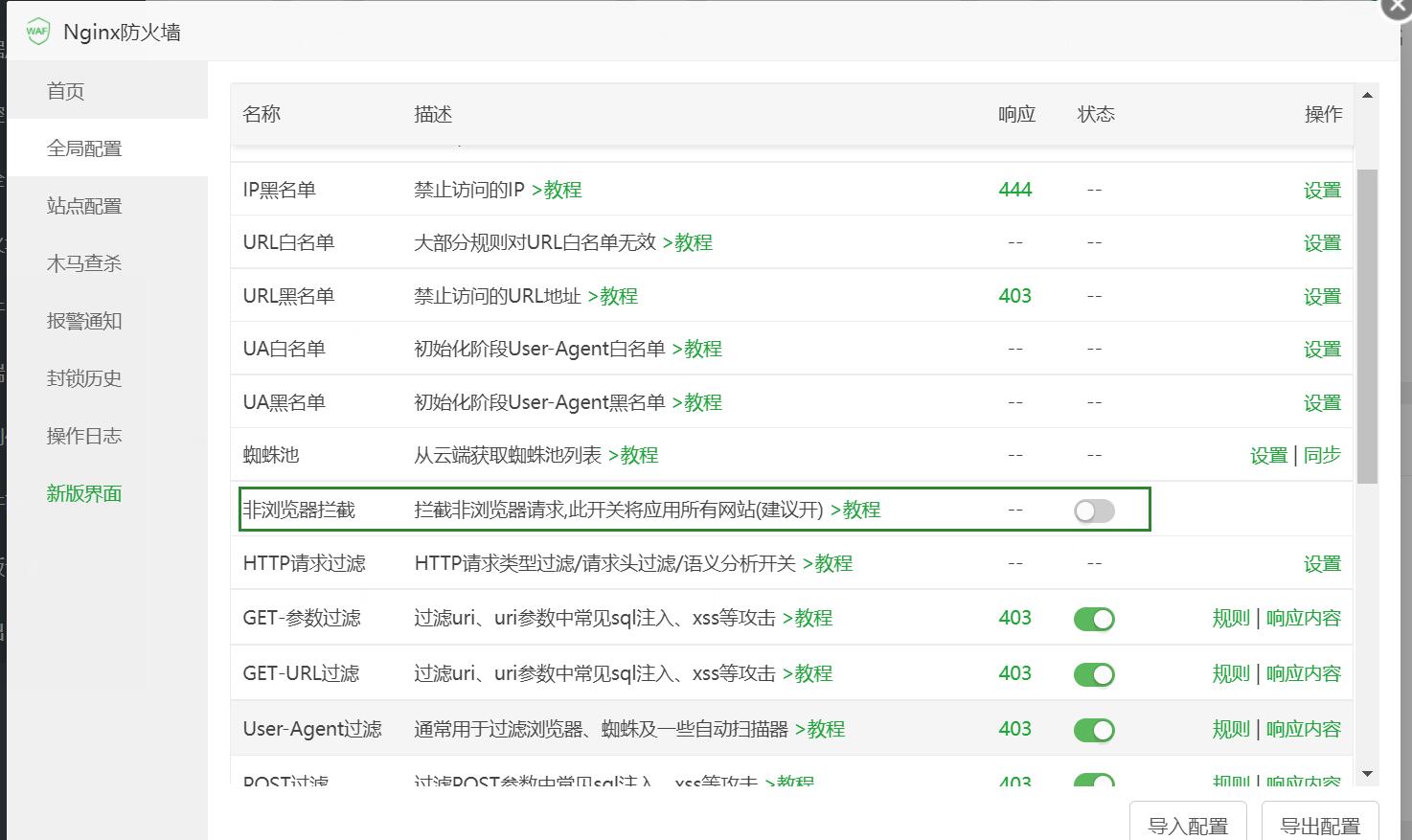
Task: Toggle off the GET-URL过滤 switch
Action: tap(1094, 673)
